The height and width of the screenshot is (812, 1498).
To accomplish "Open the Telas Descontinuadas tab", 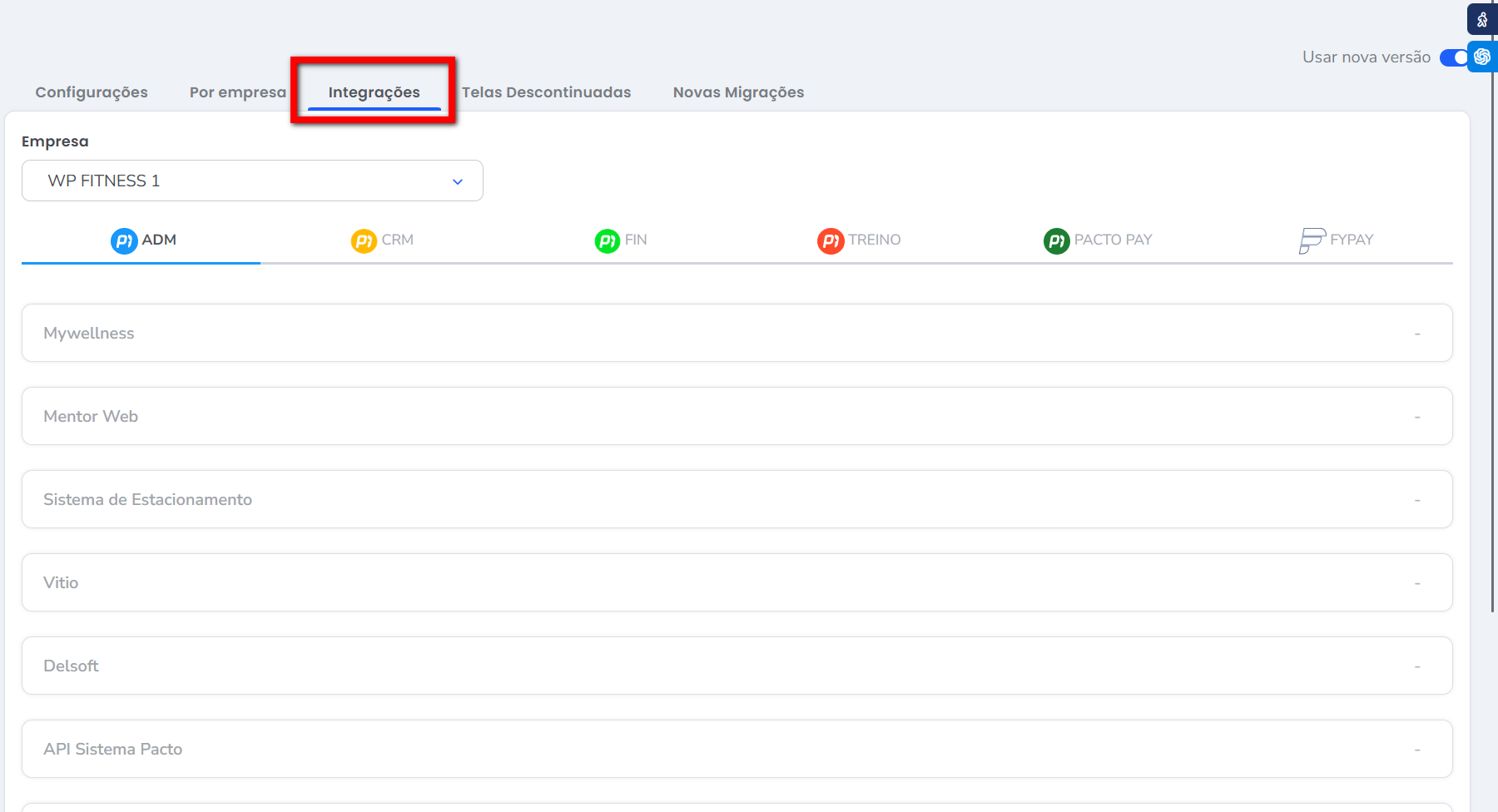I will pos(546,92).
